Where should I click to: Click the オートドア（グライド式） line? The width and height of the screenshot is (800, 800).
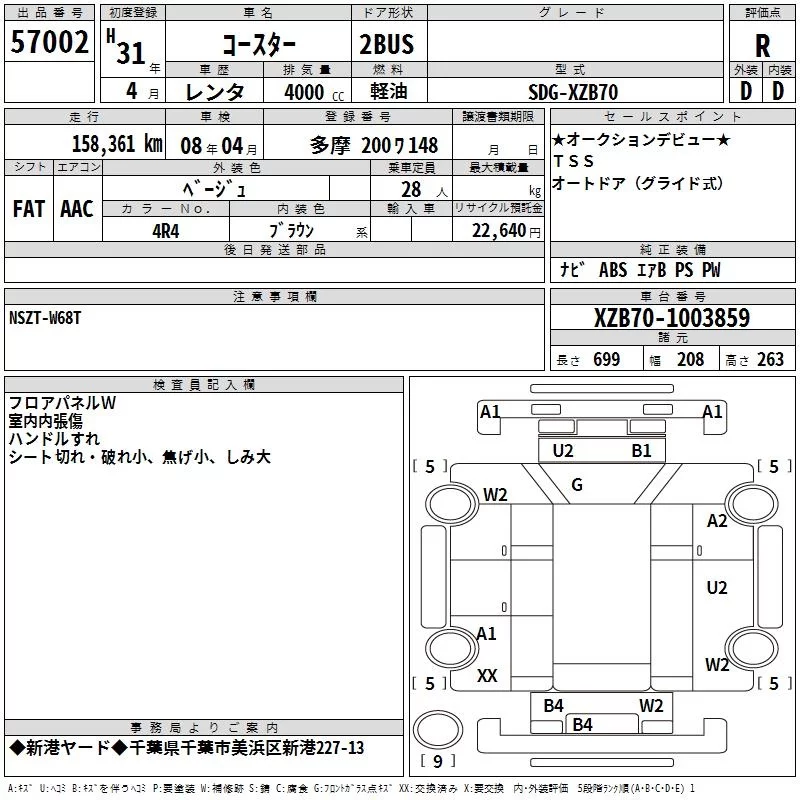click(x=638, y=183)
